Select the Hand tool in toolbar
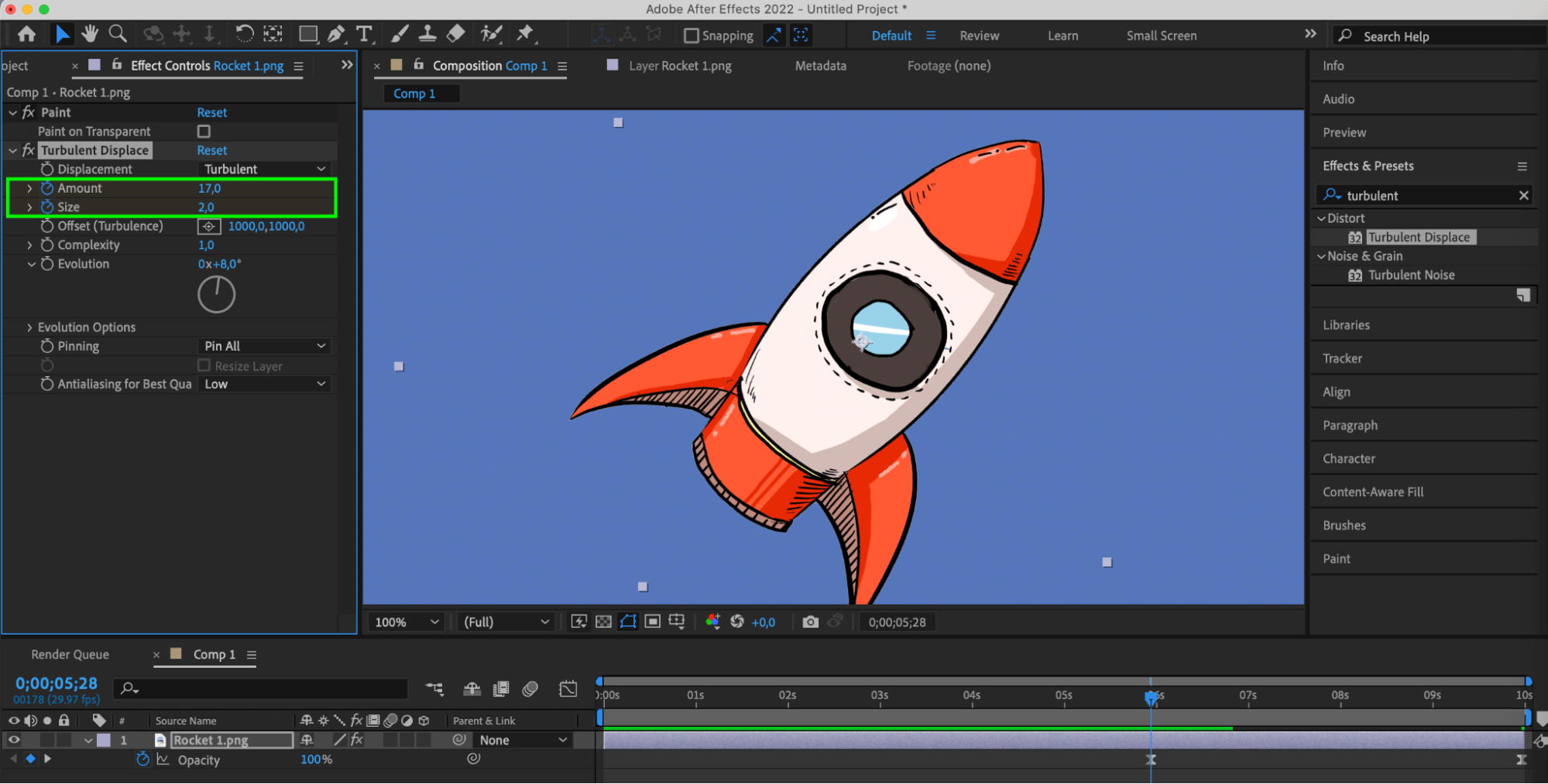 pos(90,34)
